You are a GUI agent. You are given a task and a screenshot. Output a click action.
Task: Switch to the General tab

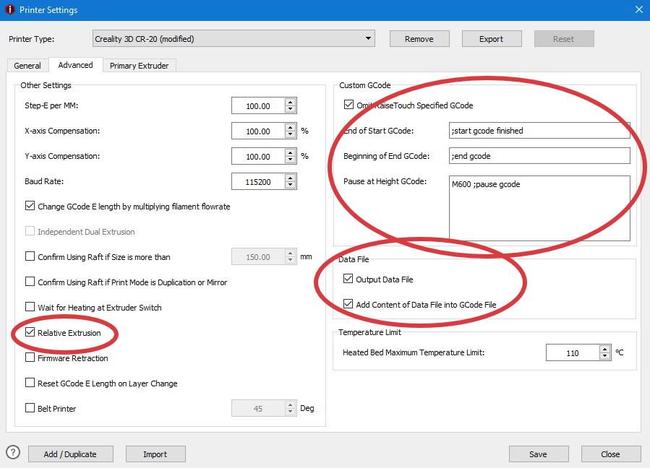pos(27,65)
